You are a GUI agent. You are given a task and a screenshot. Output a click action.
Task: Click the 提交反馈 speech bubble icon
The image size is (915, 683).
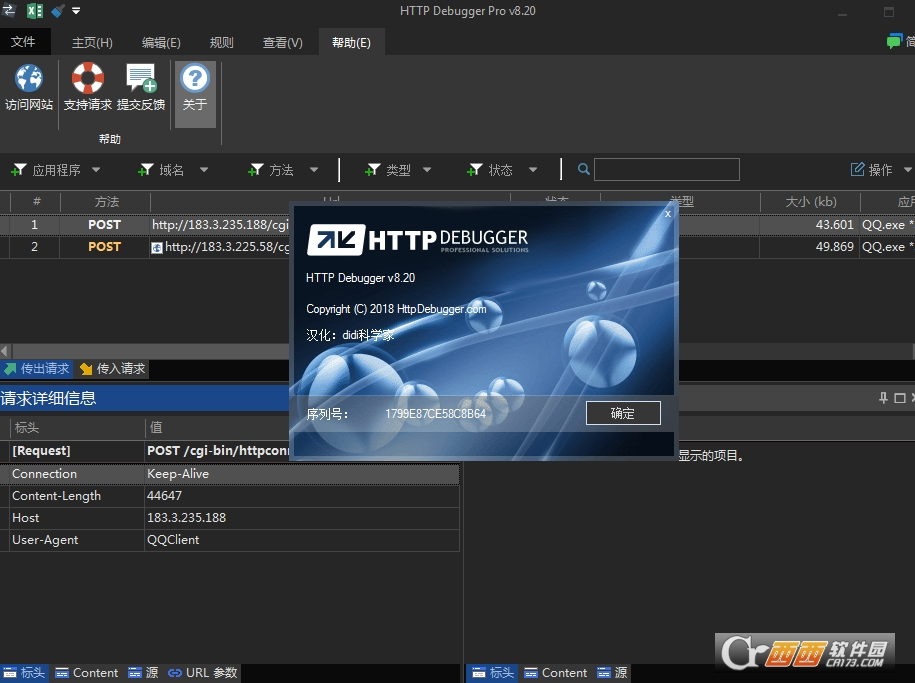(141, 79)
